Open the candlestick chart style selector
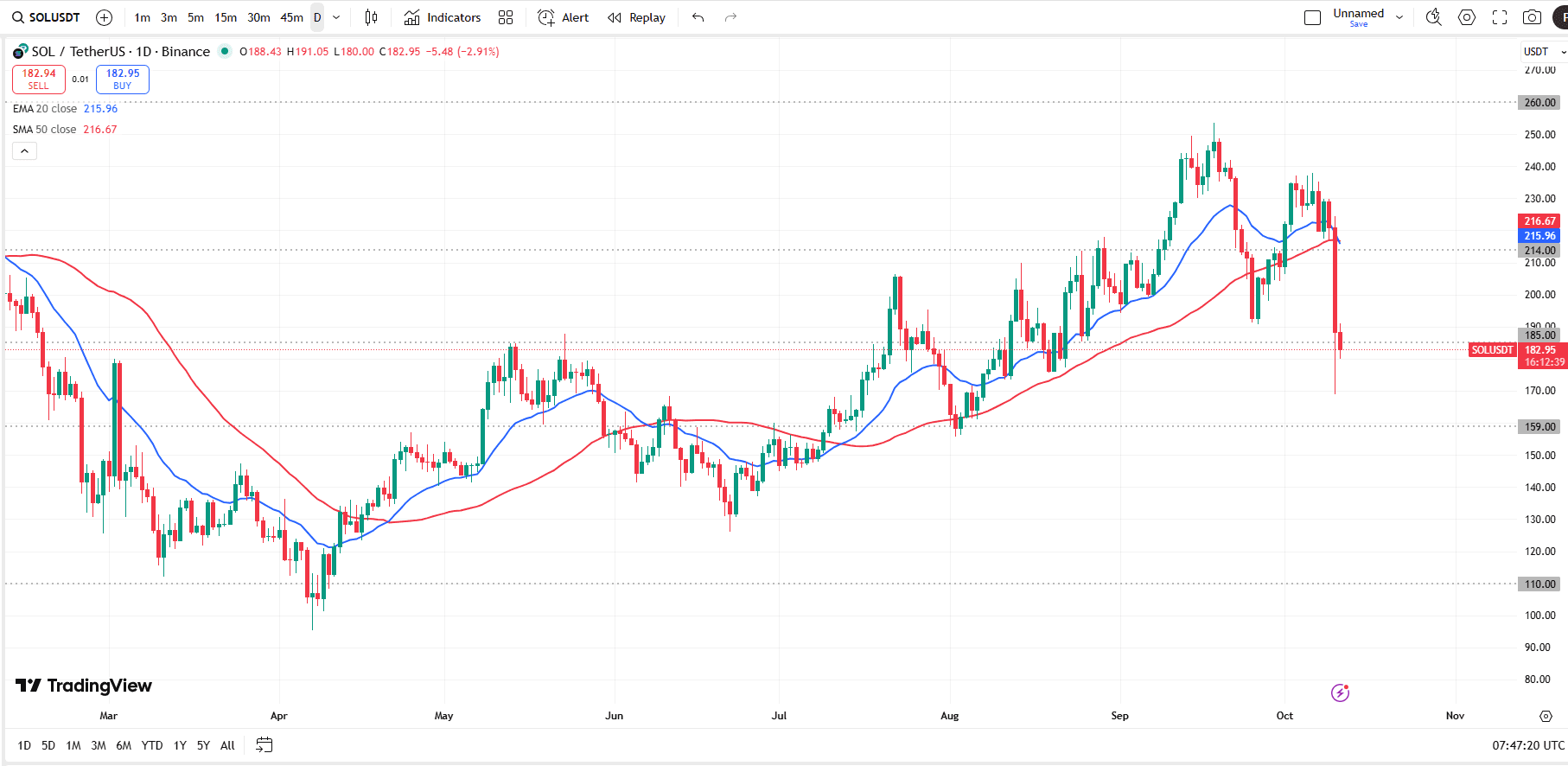The width and height of the screenshot is (1568, 766). pyautogui.click(x=371, y=17)
